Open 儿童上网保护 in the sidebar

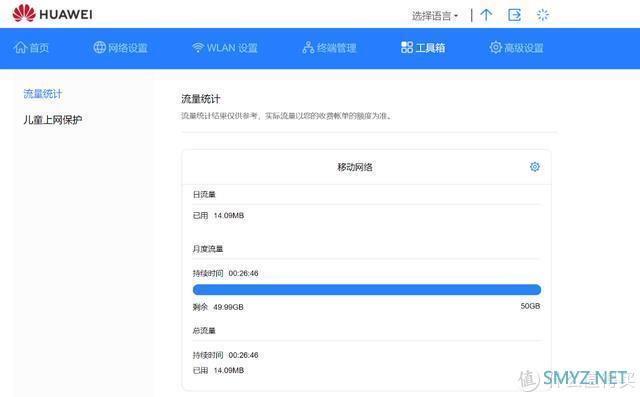pos(53,120)
